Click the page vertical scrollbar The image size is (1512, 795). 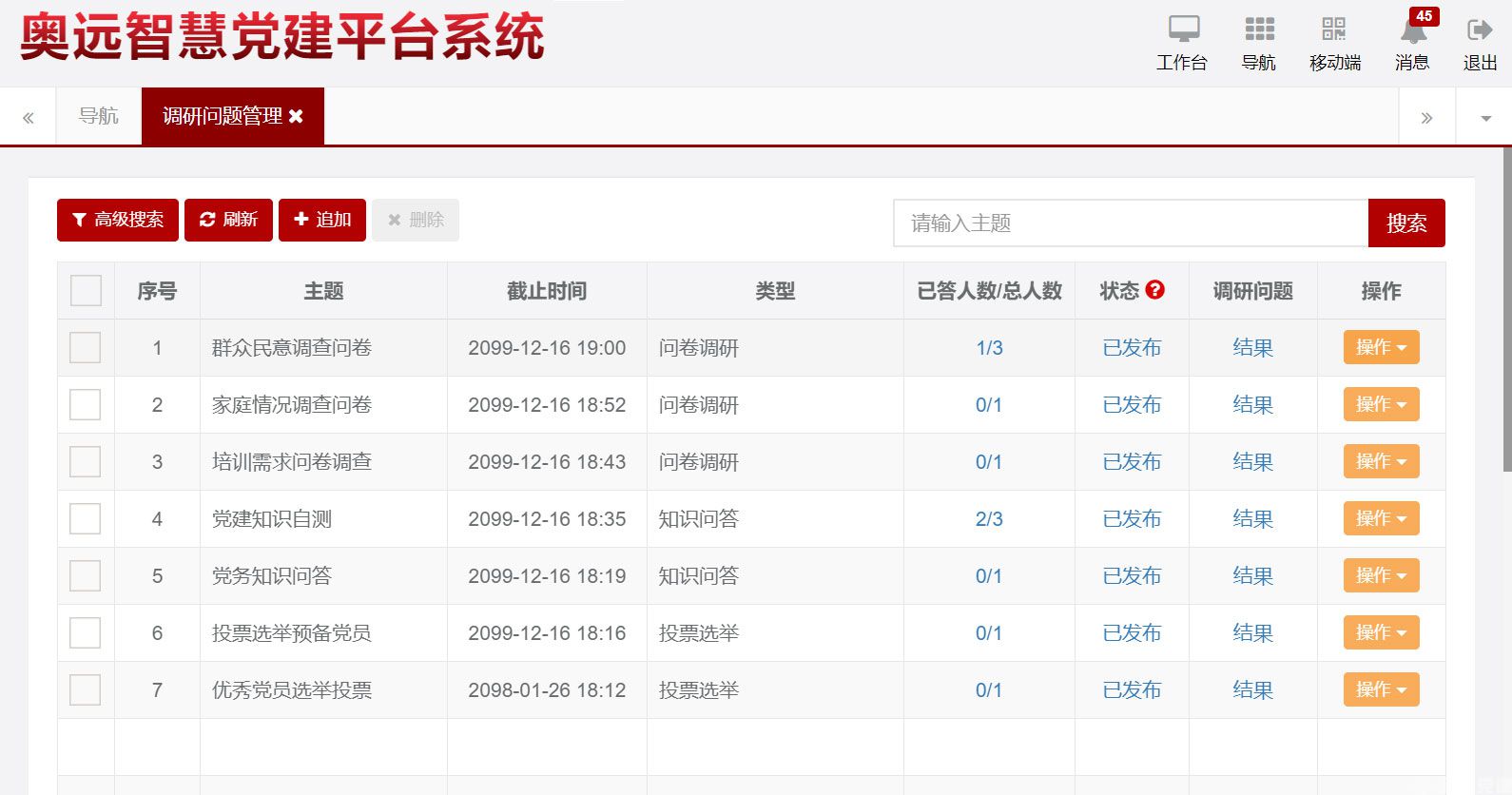(1507, 309)
